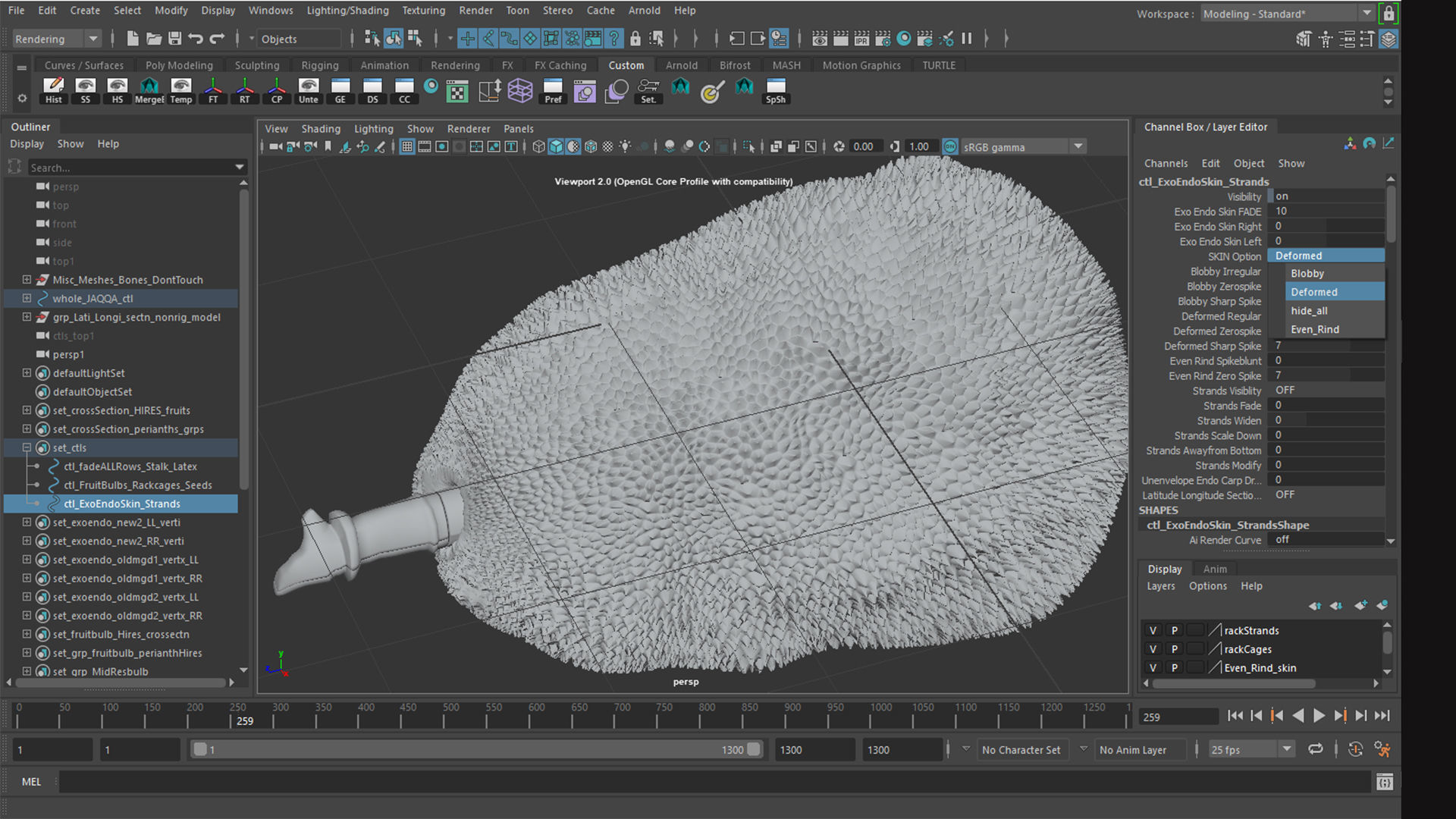Click the Channels menu in Channel Box
Screen dimensions: 1456x819
click(x=1166, y=163)
